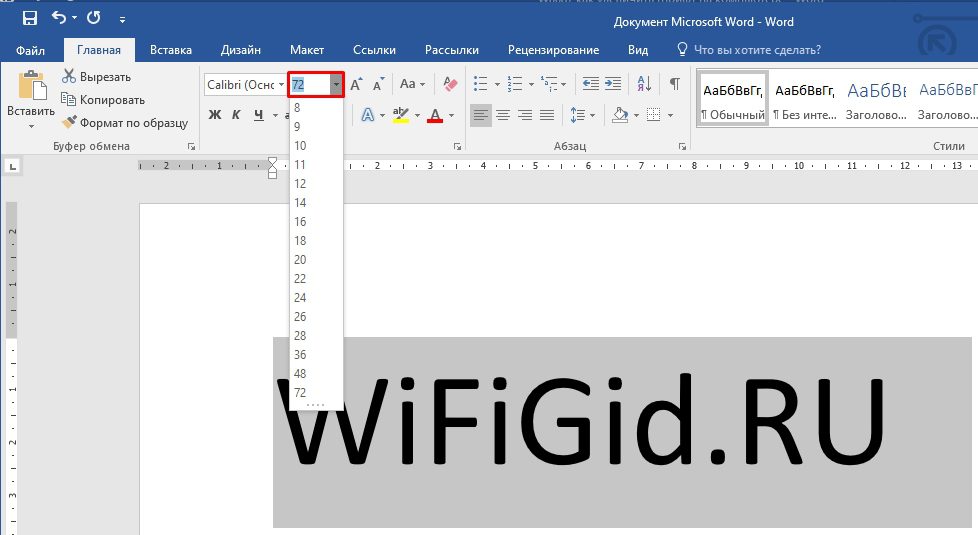This screenshot has width=978, height=535.
Task: Center align text
Action: 503,115
